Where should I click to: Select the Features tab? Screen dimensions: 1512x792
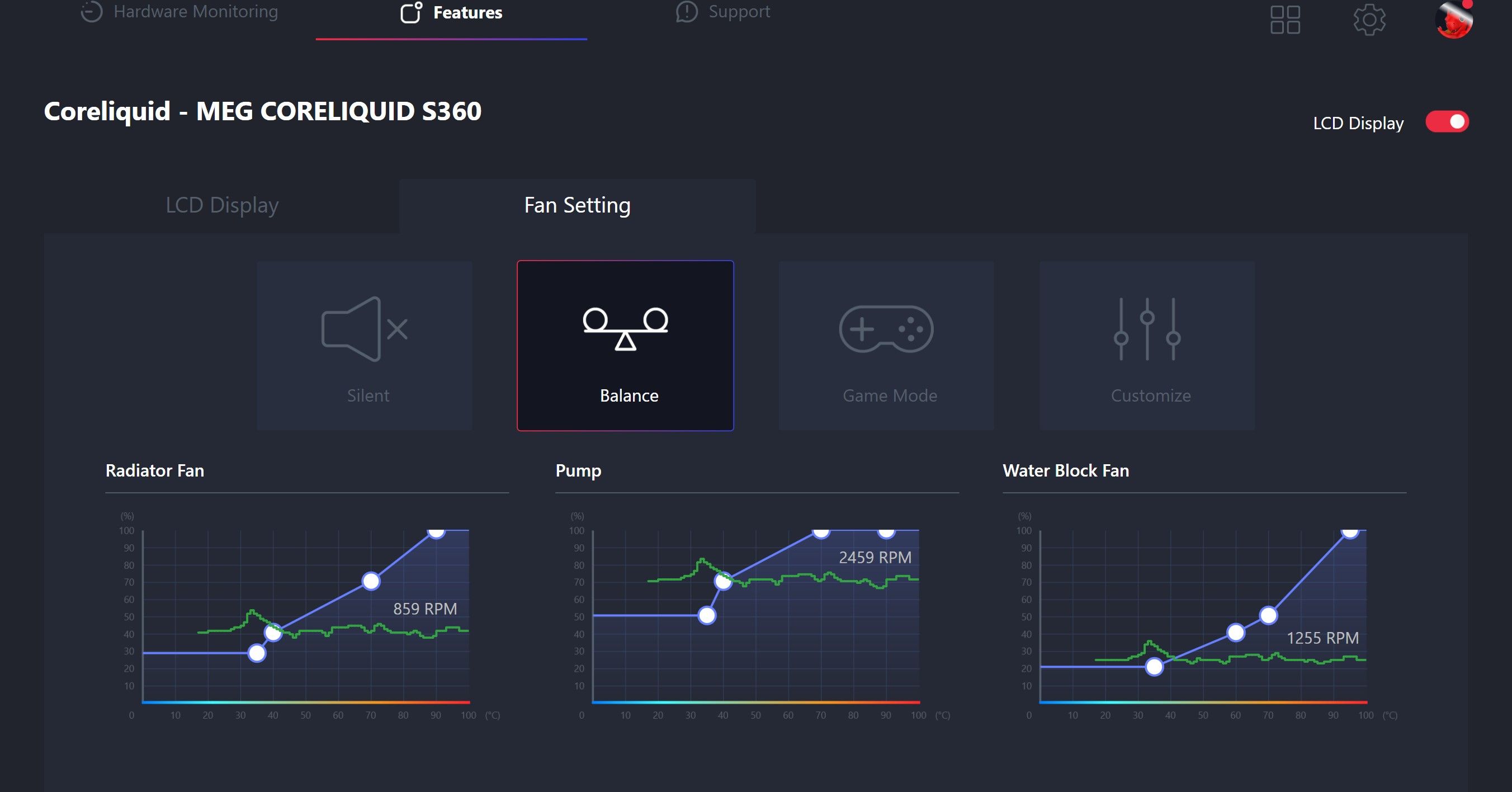point(451,13)
